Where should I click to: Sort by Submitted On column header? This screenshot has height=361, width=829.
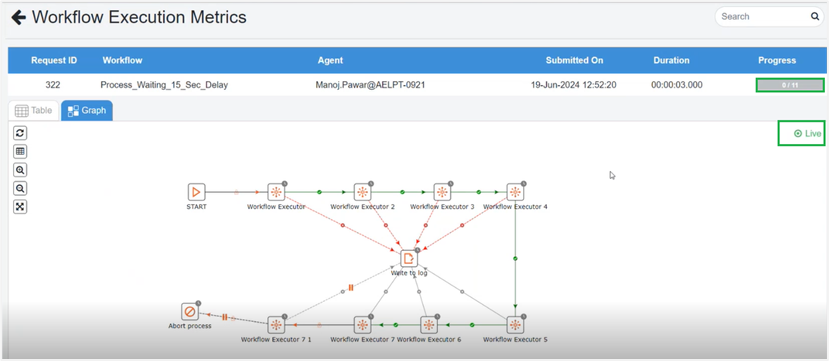(575, 60)
